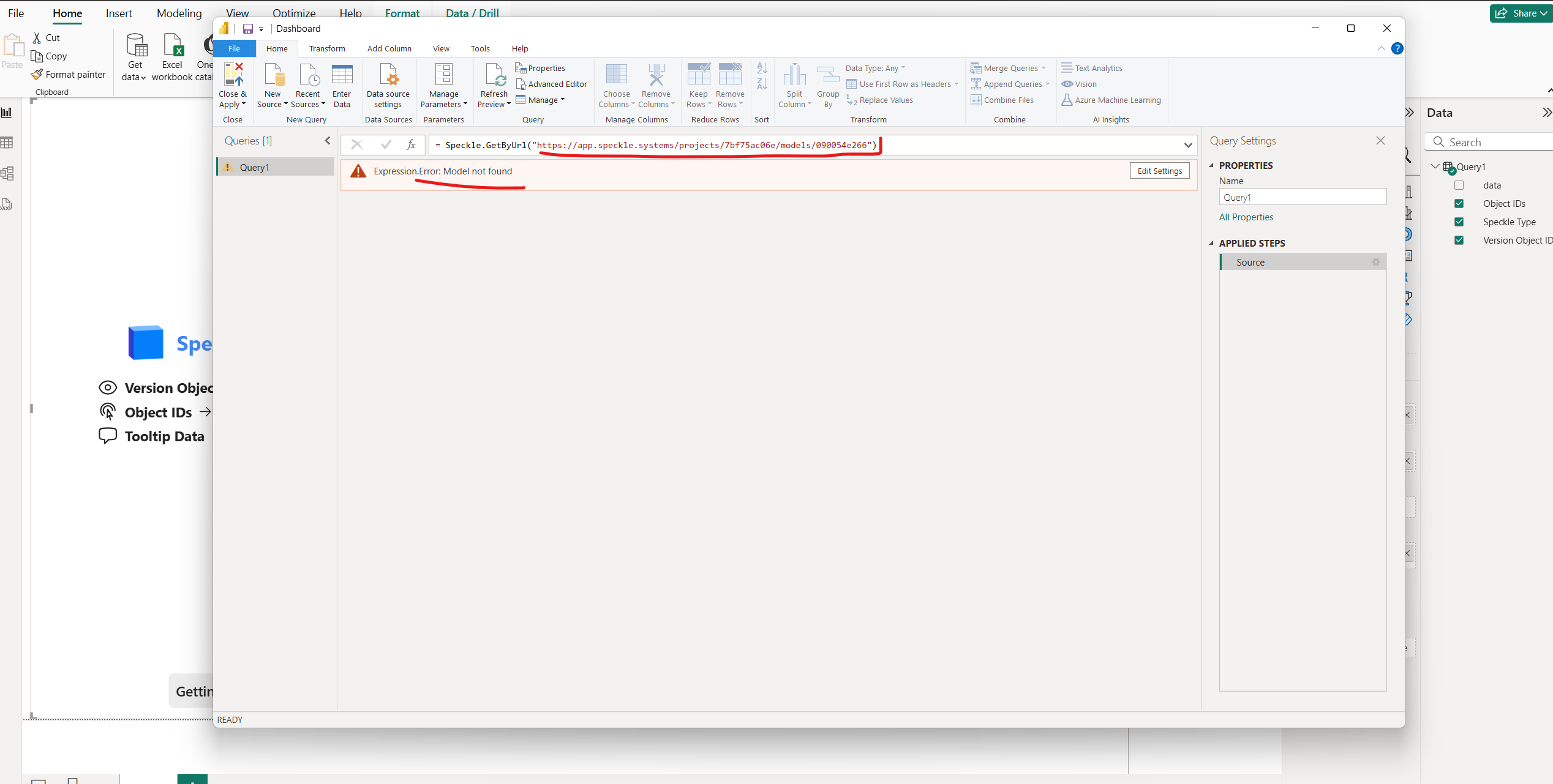Collapse the ribbon with the up chevron
1553x784 pixels.
(1381, 48)
